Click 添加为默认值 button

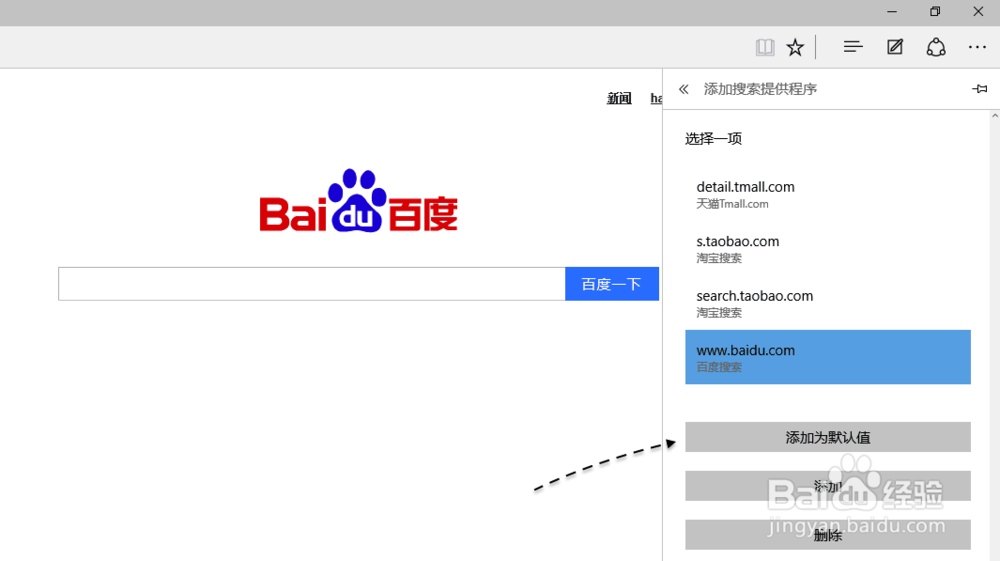(x=828, y=437)
